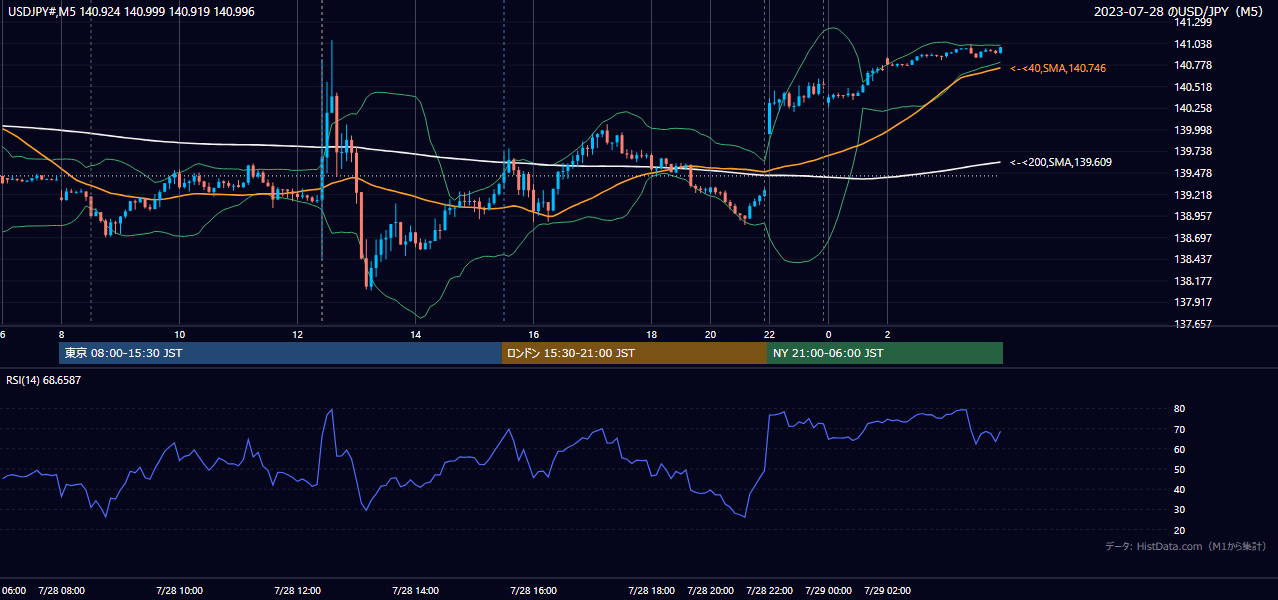1278x600 pixels.
Task: Click price axis value 139.218
Action: [1194, 195]
